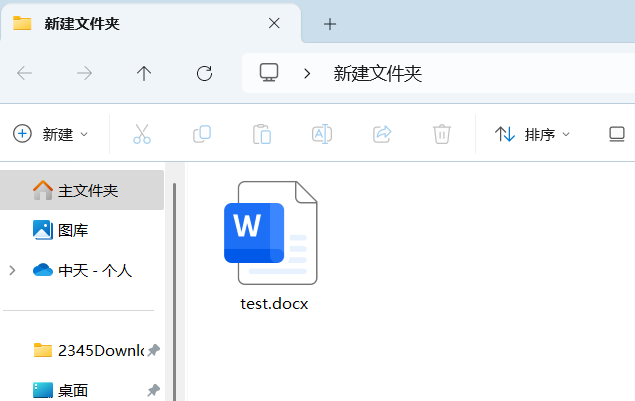Click the sidebar vertical scrollbar
This screenshot has width=635, height=401.
(175, 292)
